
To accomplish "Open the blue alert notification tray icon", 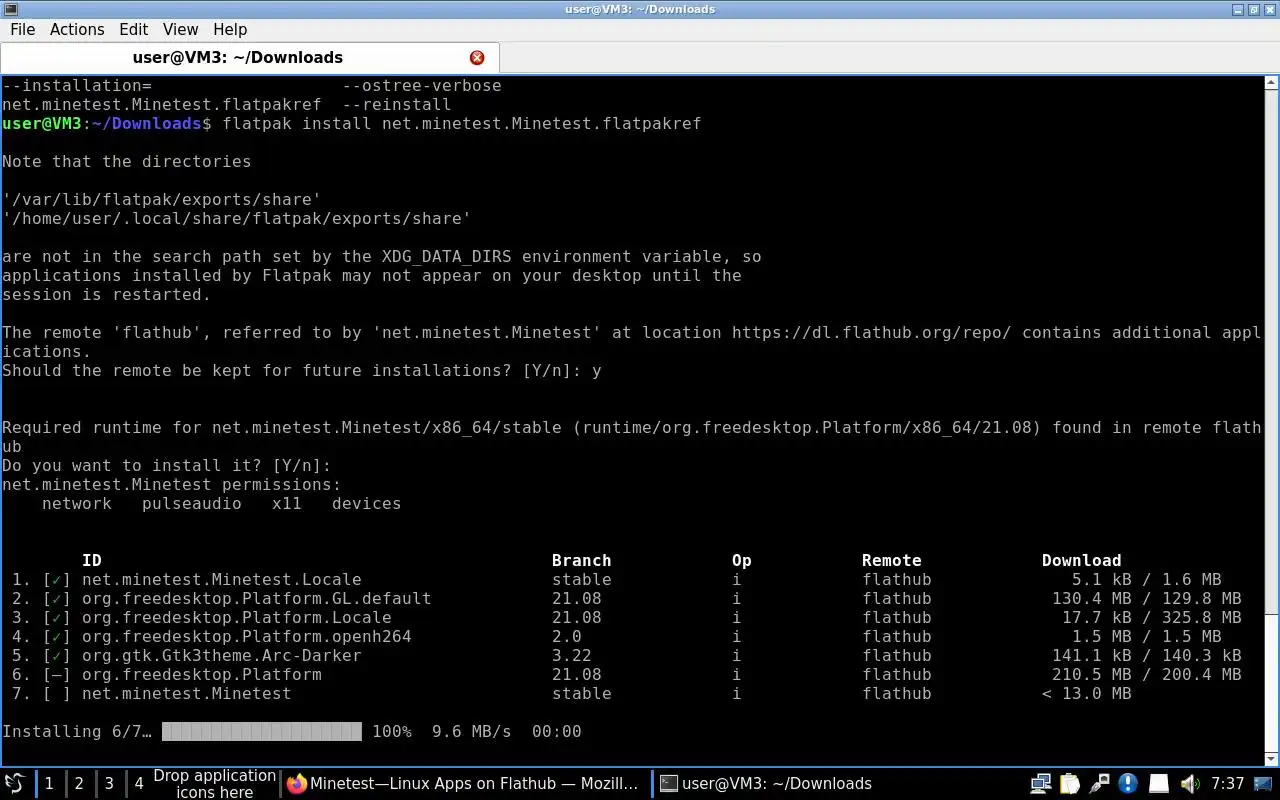I will coord(1128,783).
